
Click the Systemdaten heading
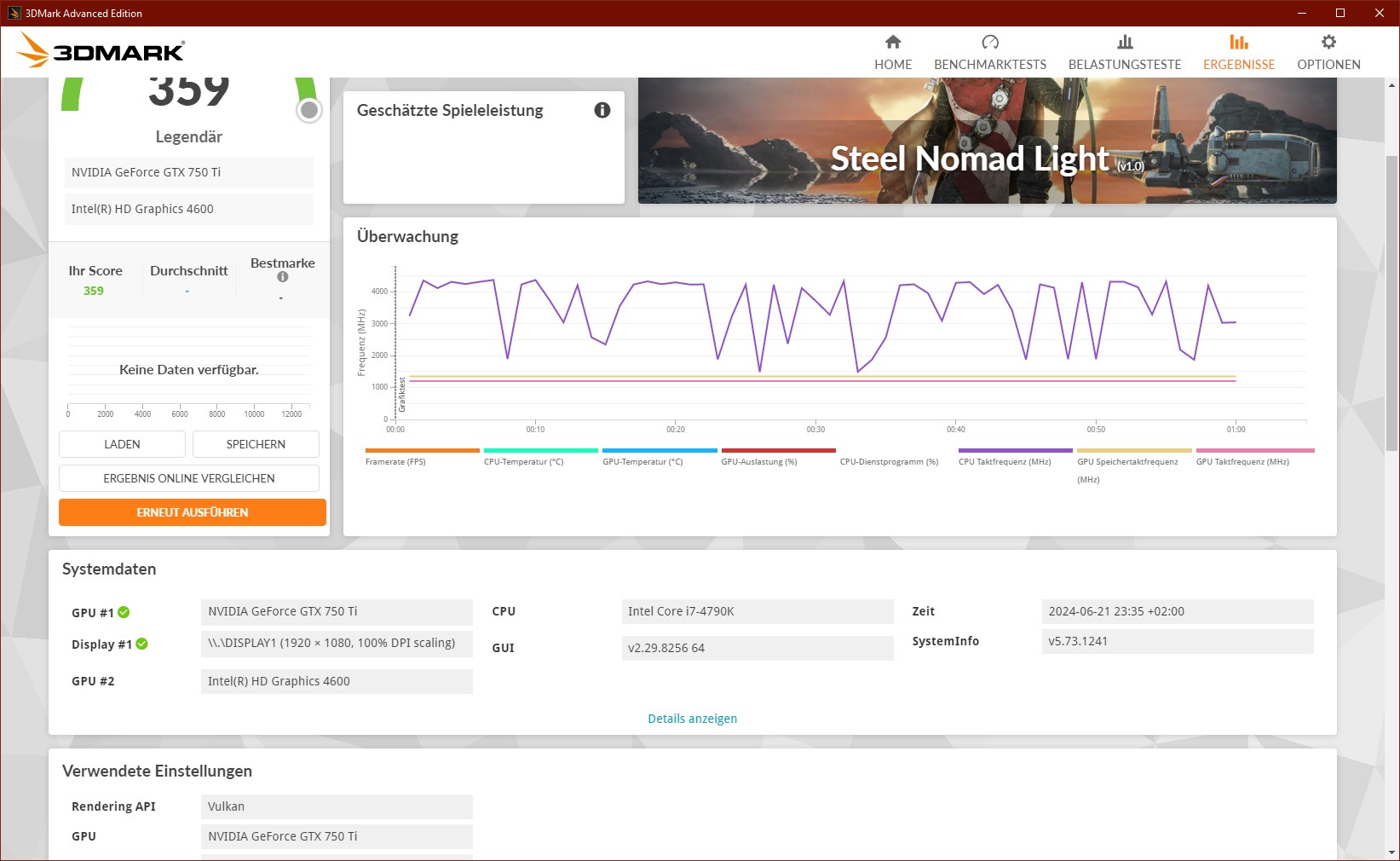[x=109, y=569]
